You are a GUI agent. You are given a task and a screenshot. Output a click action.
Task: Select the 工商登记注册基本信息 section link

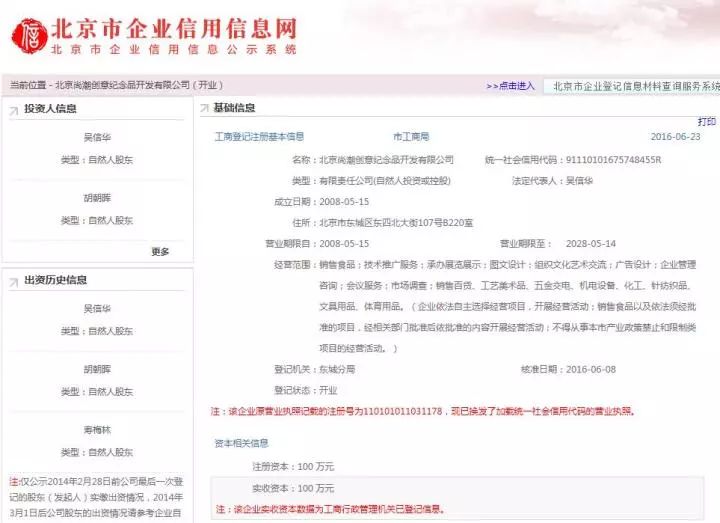[259, 136]
